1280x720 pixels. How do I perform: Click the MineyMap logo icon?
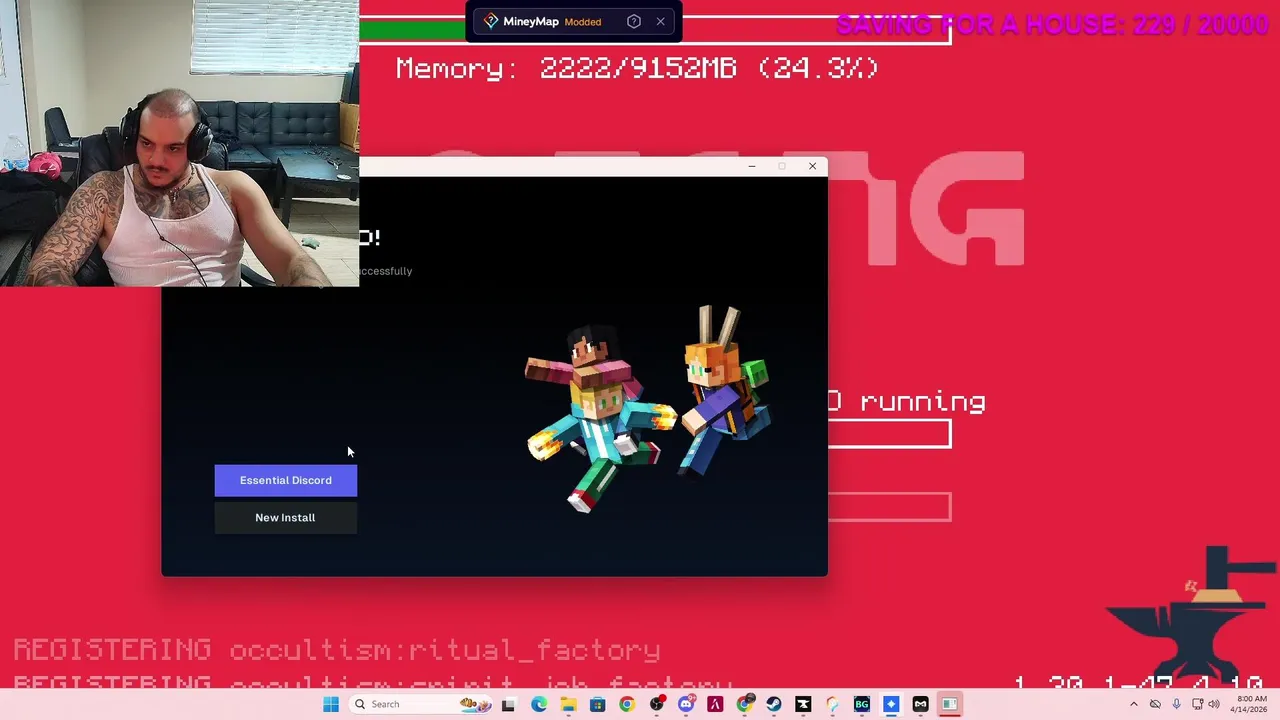tap(490, 21)
